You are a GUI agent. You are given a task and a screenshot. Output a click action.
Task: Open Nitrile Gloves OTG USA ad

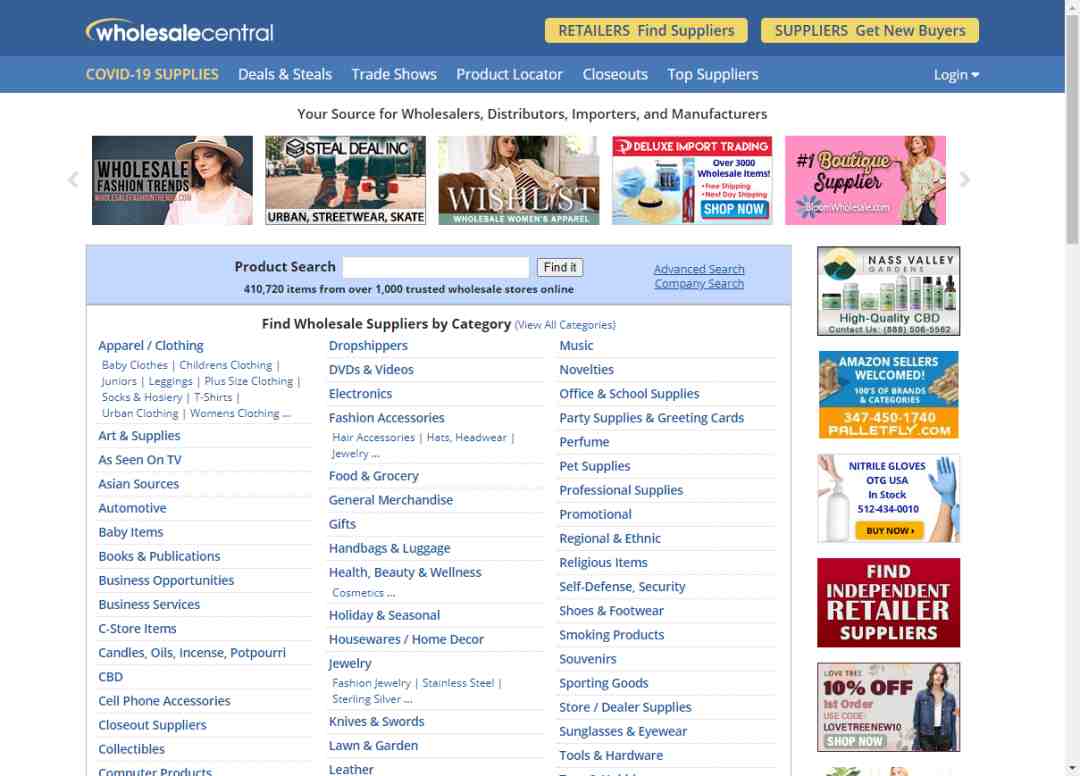pyautogui.click(x=889, y=499)
